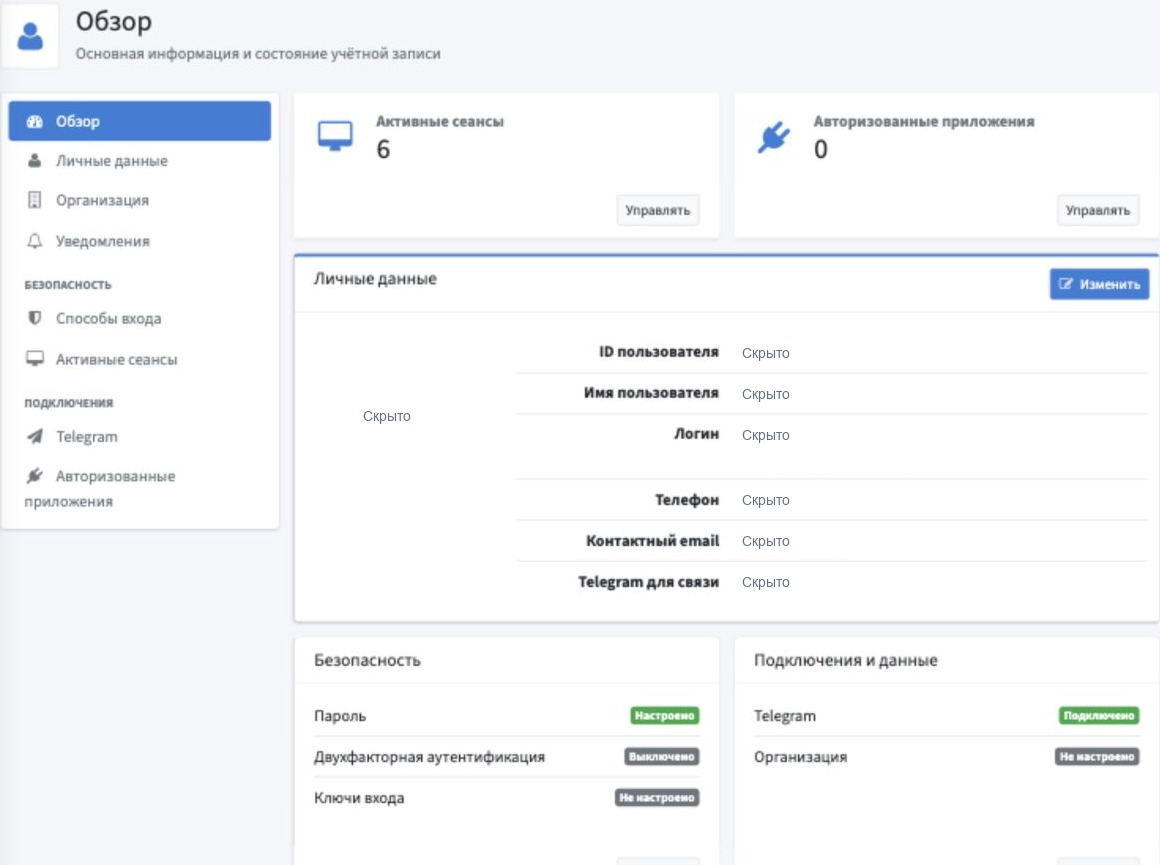Click the Скрыто value for Telegram для связи
Viewport: 1160px width, 865px height.
(x=766, y=582)
